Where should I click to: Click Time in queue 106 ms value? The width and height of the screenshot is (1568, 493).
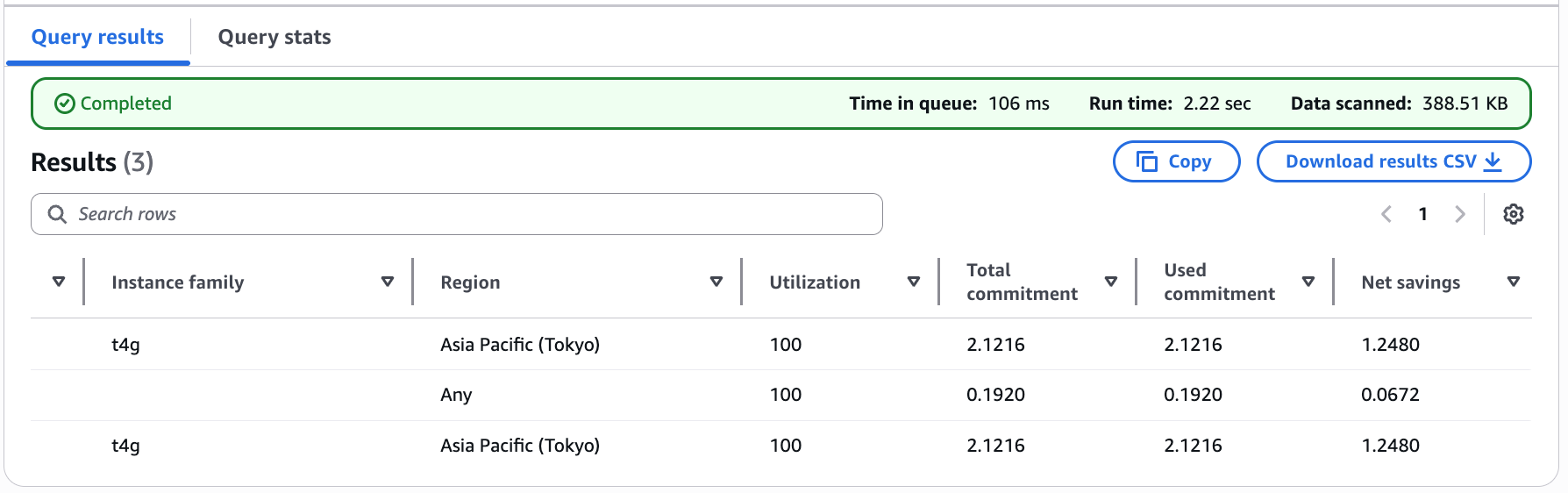[x=1019, y=104]
